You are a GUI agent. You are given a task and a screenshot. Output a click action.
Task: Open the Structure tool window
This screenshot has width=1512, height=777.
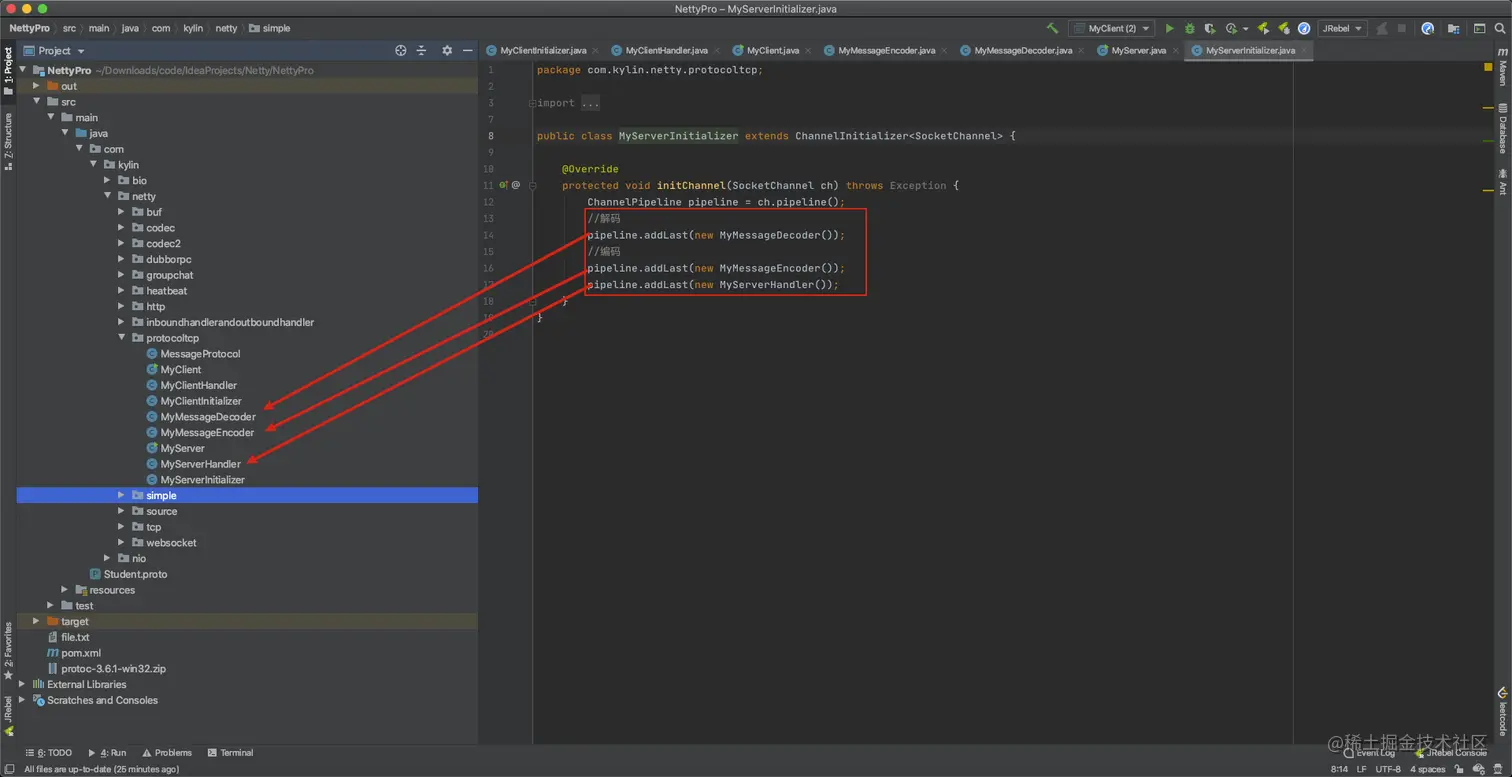pos(8,141)
